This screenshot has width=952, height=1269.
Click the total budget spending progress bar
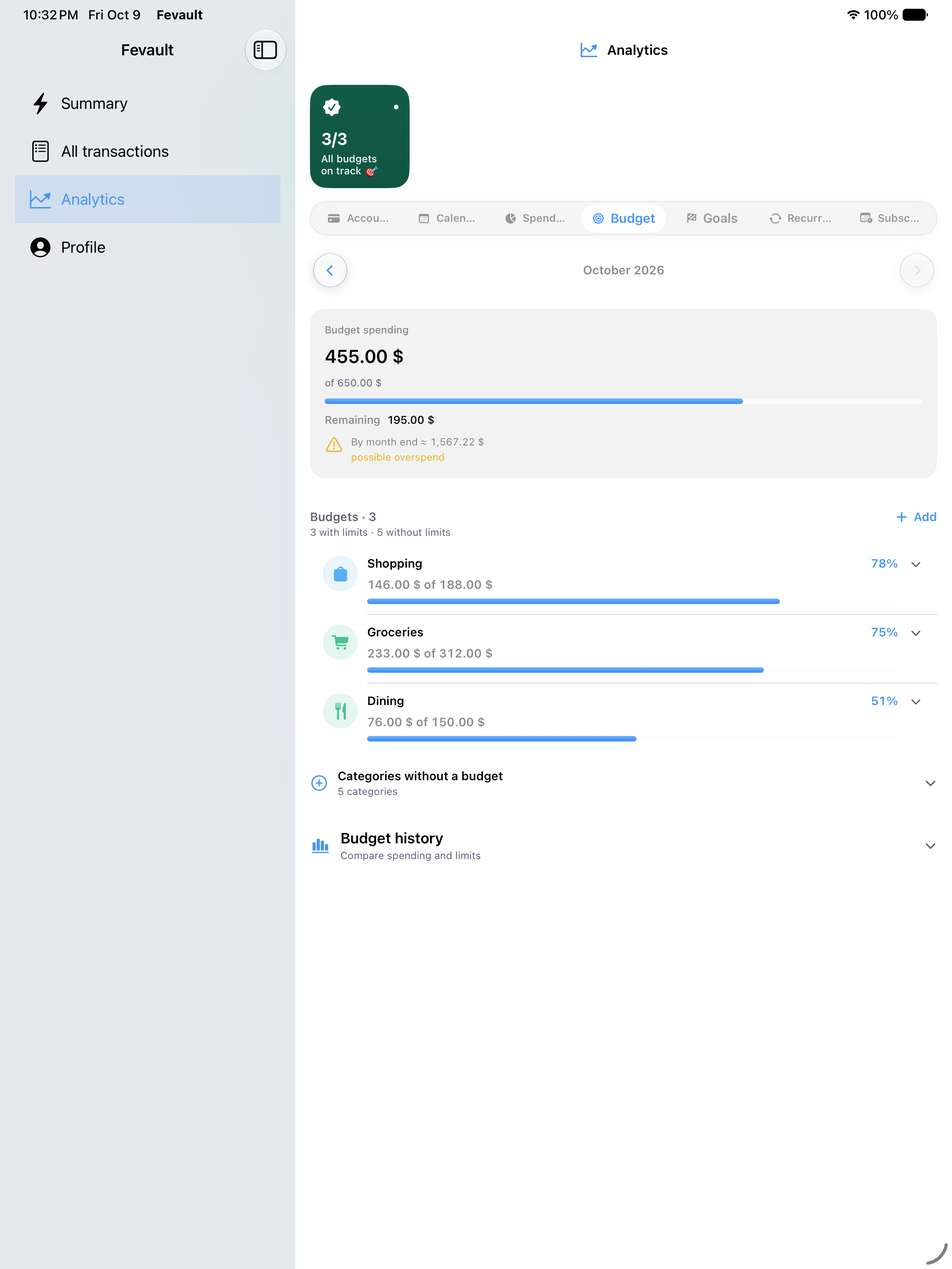coord(624,401)
